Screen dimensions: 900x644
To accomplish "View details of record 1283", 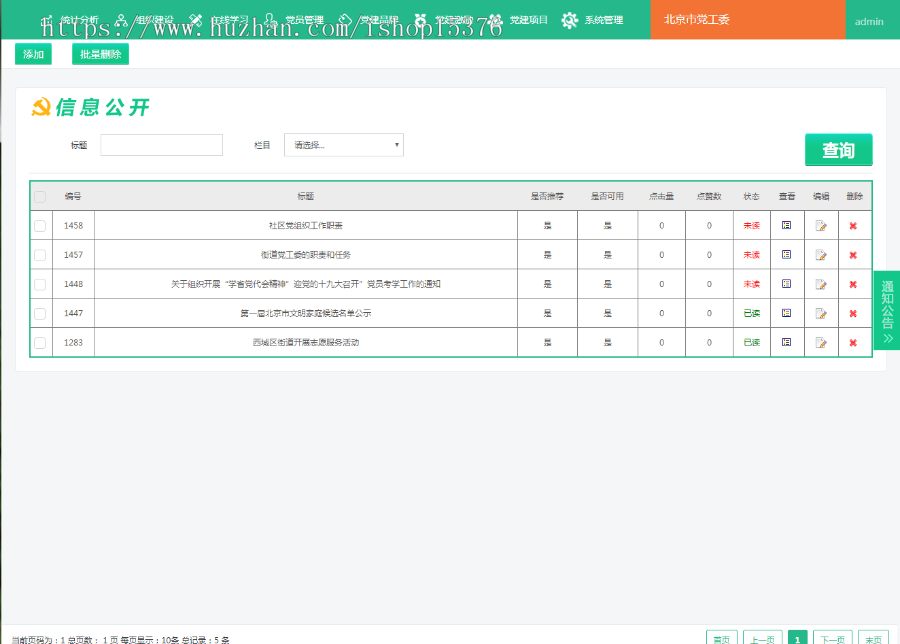I will point(786,342).
